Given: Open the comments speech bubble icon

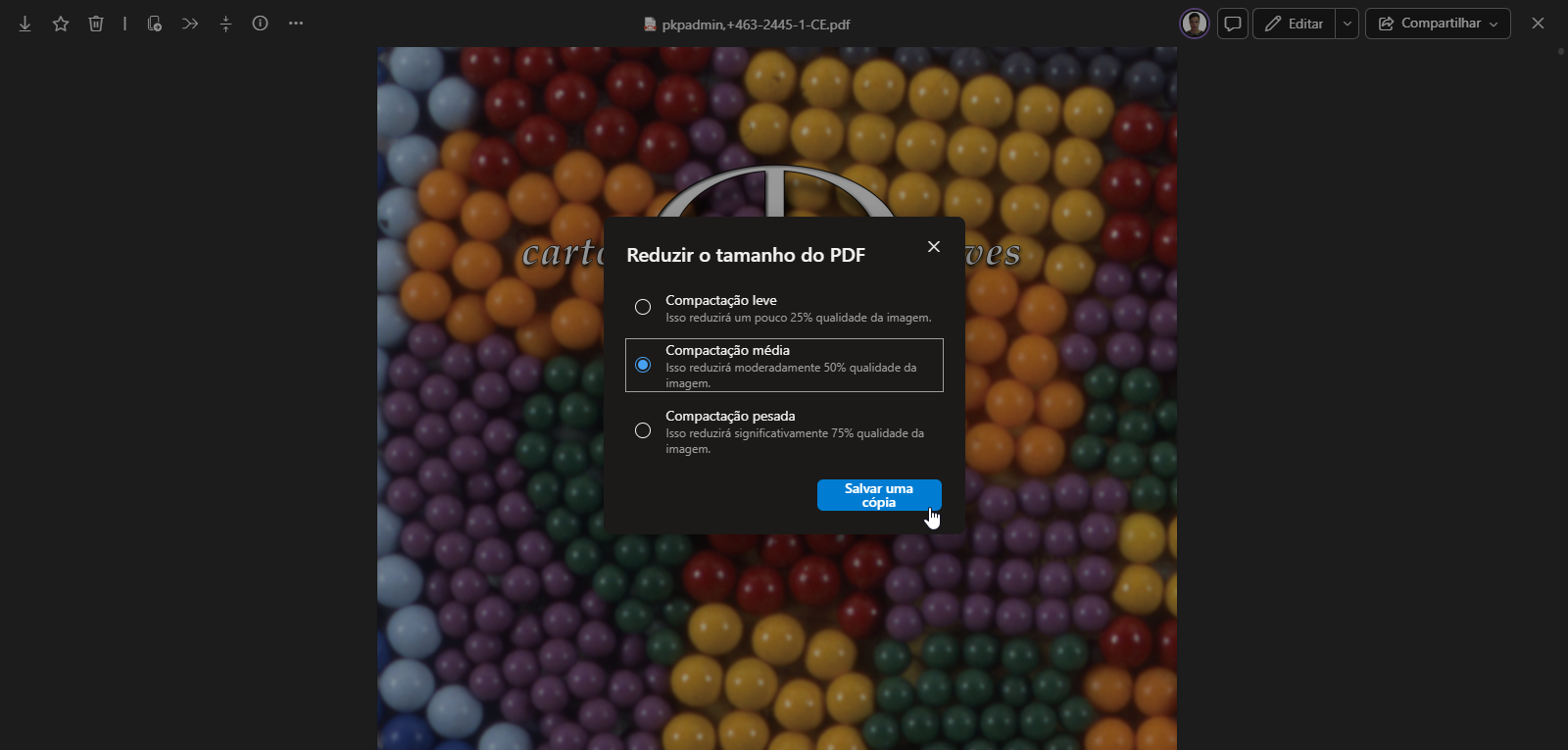Looking at the screenshot, I should coord(1233,24).
